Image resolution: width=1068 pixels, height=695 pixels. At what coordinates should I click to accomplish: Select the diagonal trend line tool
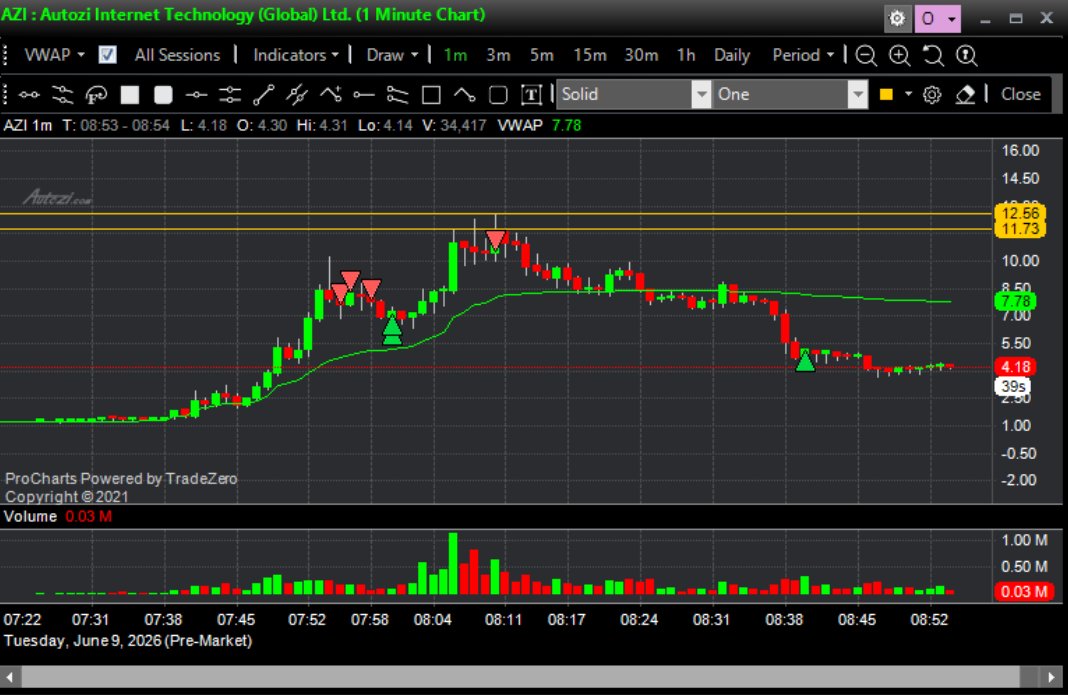pyautogui.click(x=264, y=95)
